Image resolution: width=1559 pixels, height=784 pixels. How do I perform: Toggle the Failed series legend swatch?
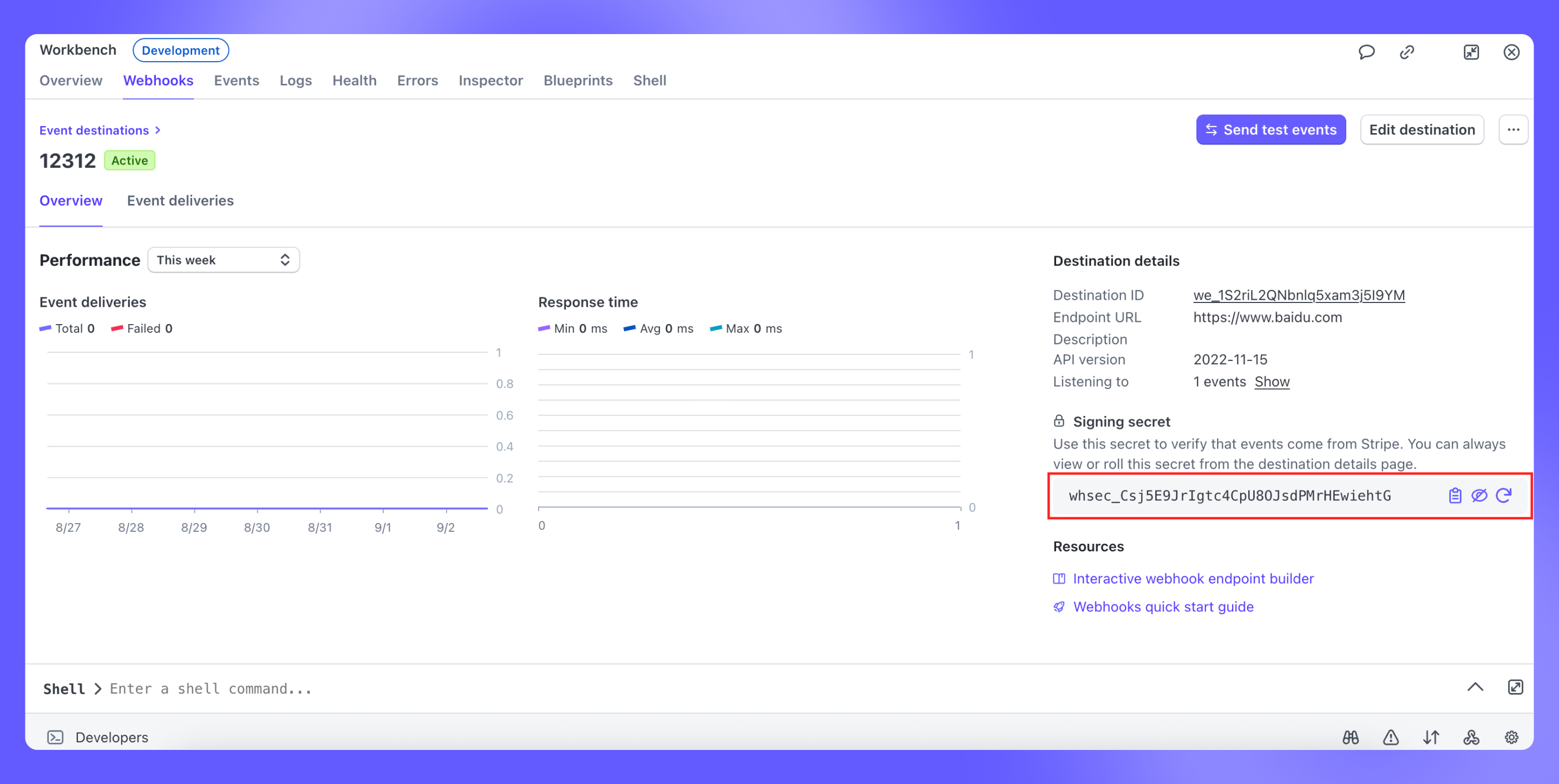[117, 328]
